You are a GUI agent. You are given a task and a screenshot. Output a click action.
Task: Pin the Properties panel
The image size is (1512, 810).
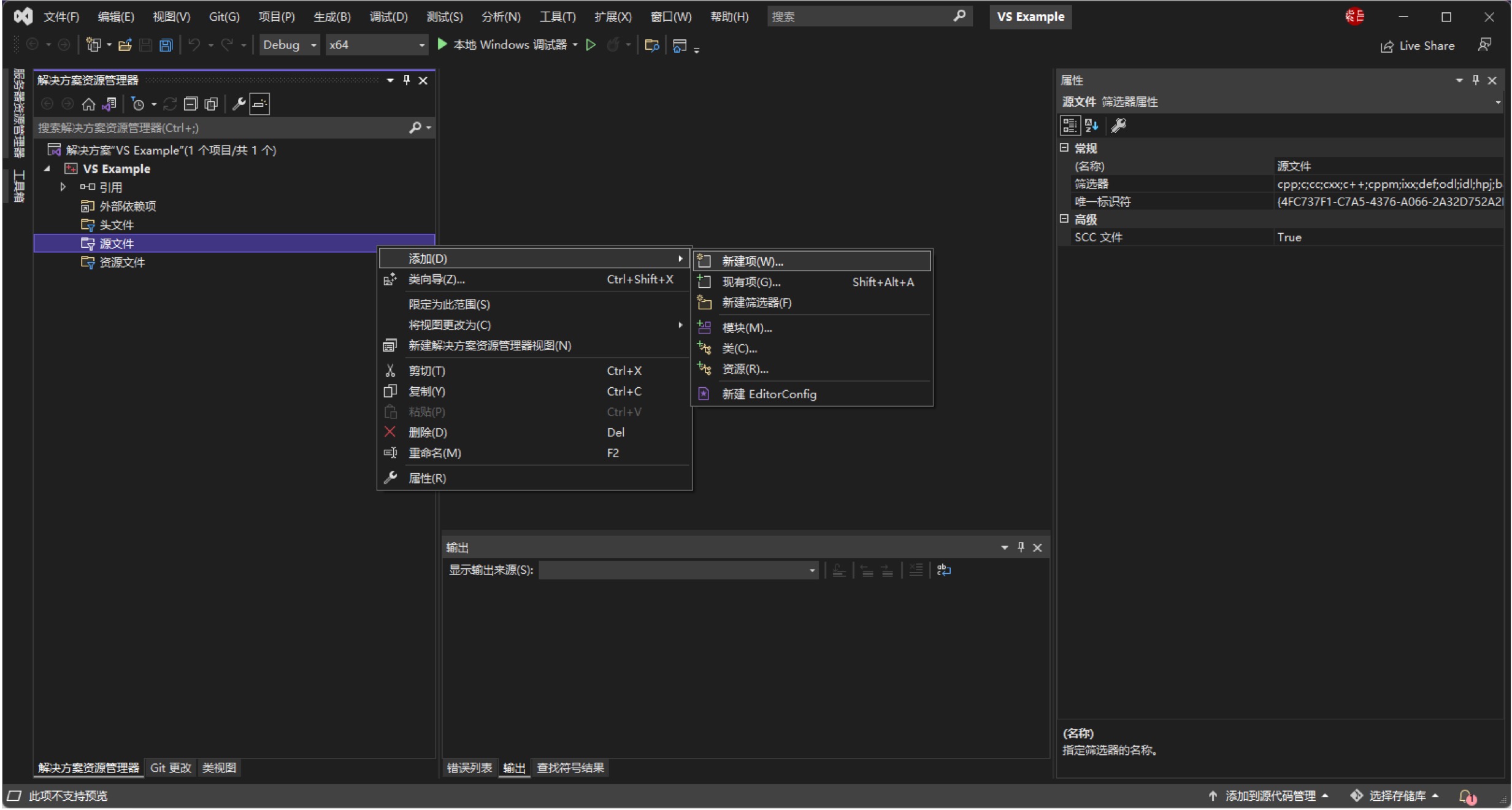tap(1476, 80)
